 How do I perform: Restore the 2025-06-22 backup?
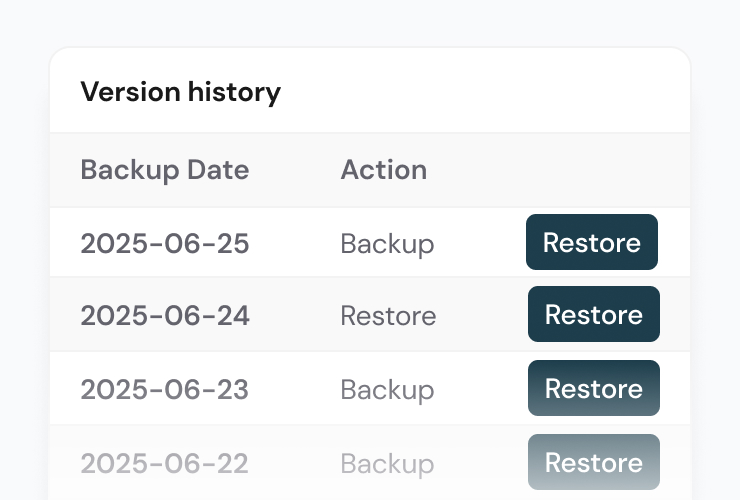594,463
